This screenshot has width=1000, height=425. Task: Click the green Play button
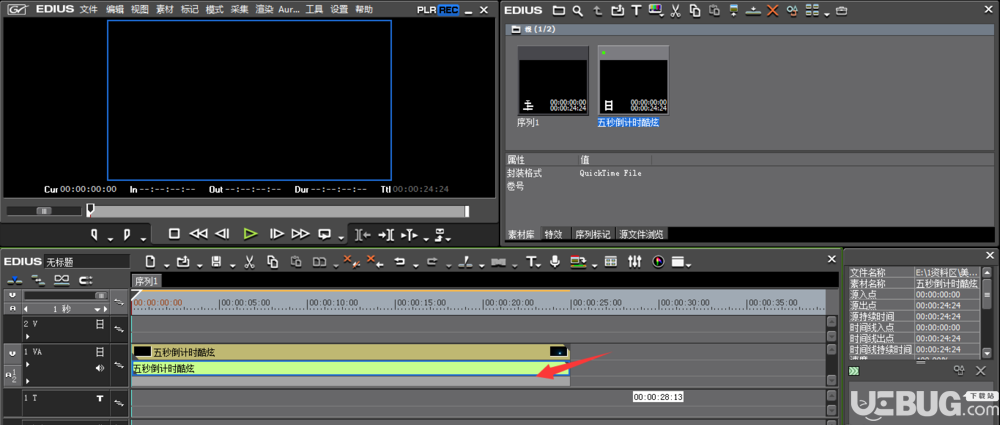coord(250,234)
